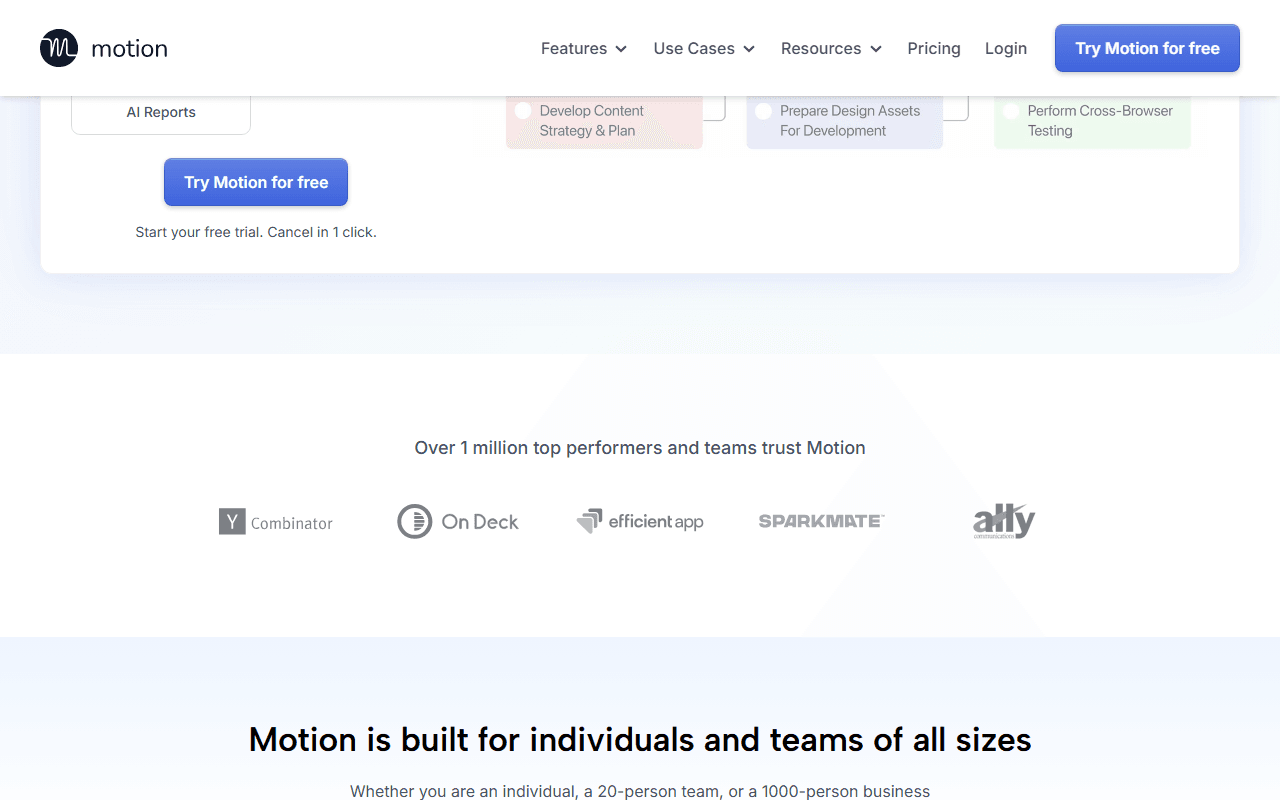Click Try Motion for free below AI Reports
Image resolution: width=1280 pixels, height=800 pixels.
(256, 182)
